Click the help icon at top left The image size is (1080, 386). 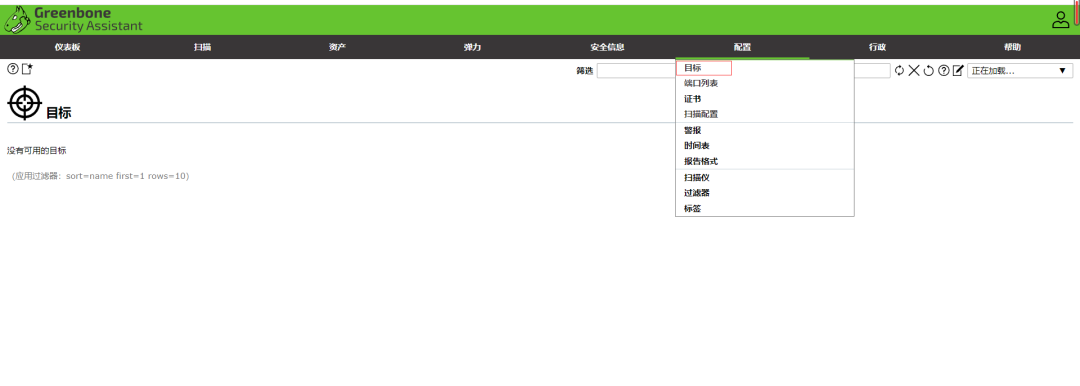click(x=12, y=68)
